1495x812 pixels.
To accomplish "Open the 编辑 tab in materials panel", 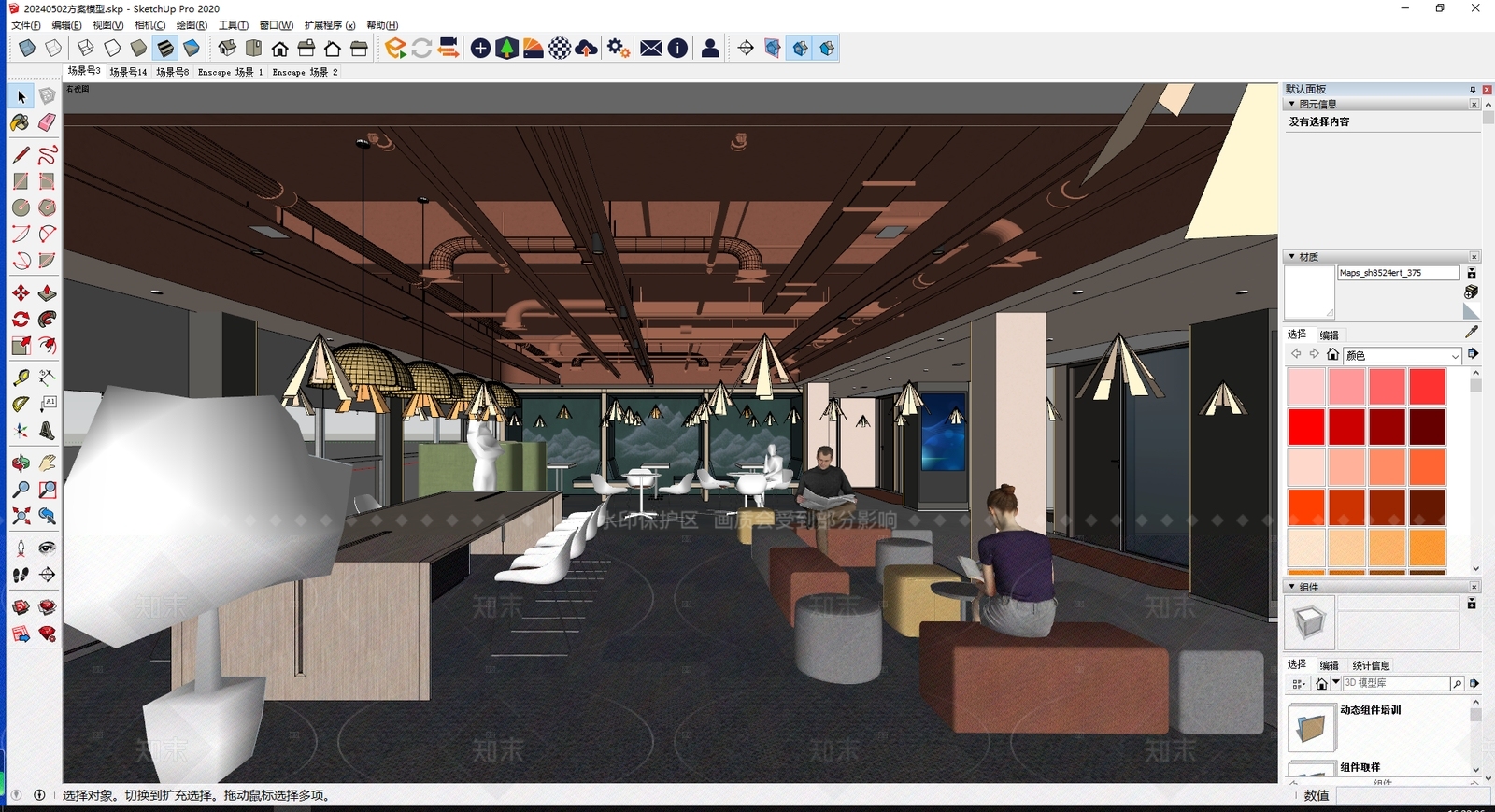I will coord(1330,335).
